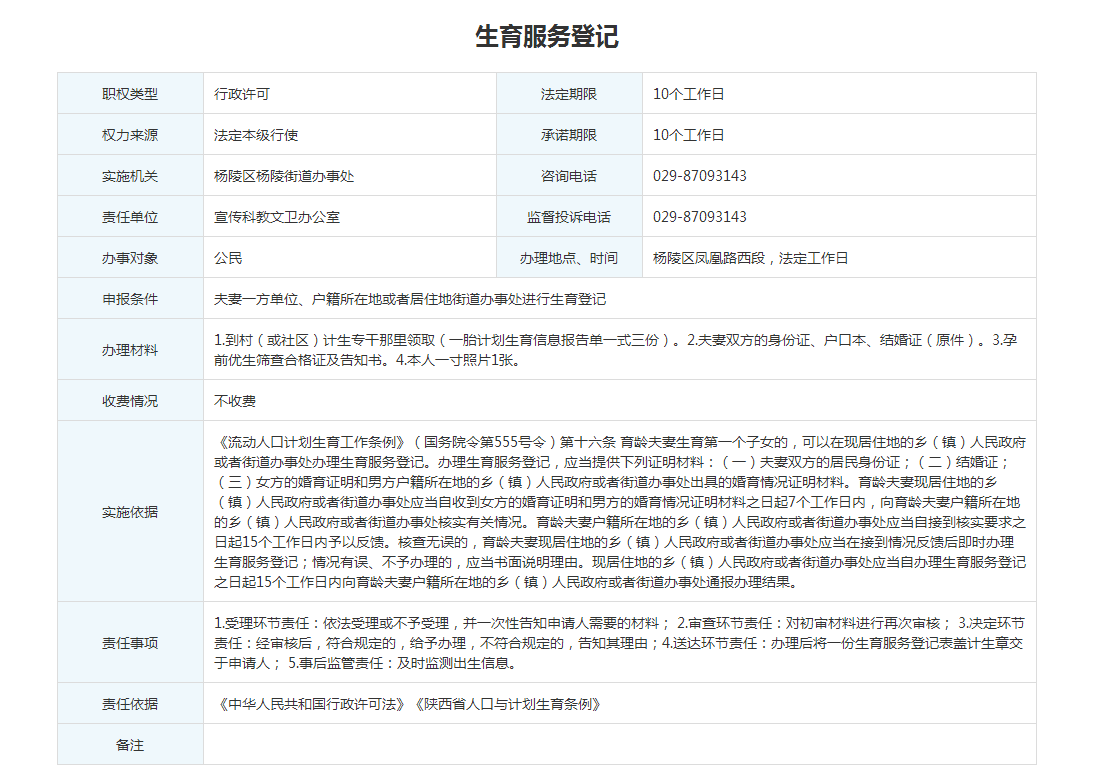Viewport: 1093px width, 782px height.
Task: Click the 办事对象 value 公民
Action: pyautogui.click(x=228, y=258)
